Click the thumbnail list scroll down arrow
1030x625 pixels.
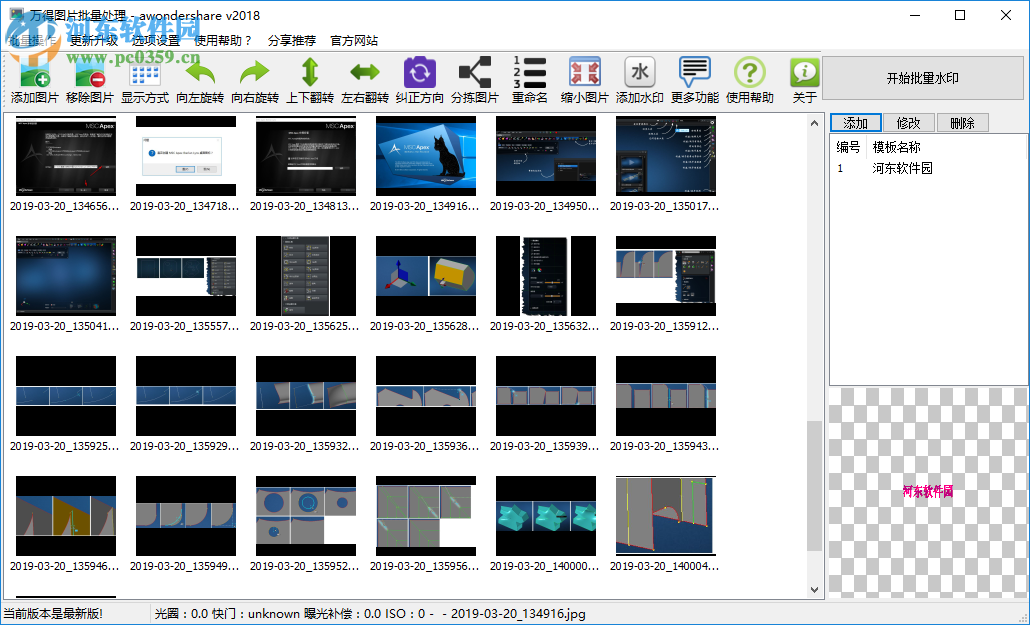pyautogui.click(x=815, y=591)
